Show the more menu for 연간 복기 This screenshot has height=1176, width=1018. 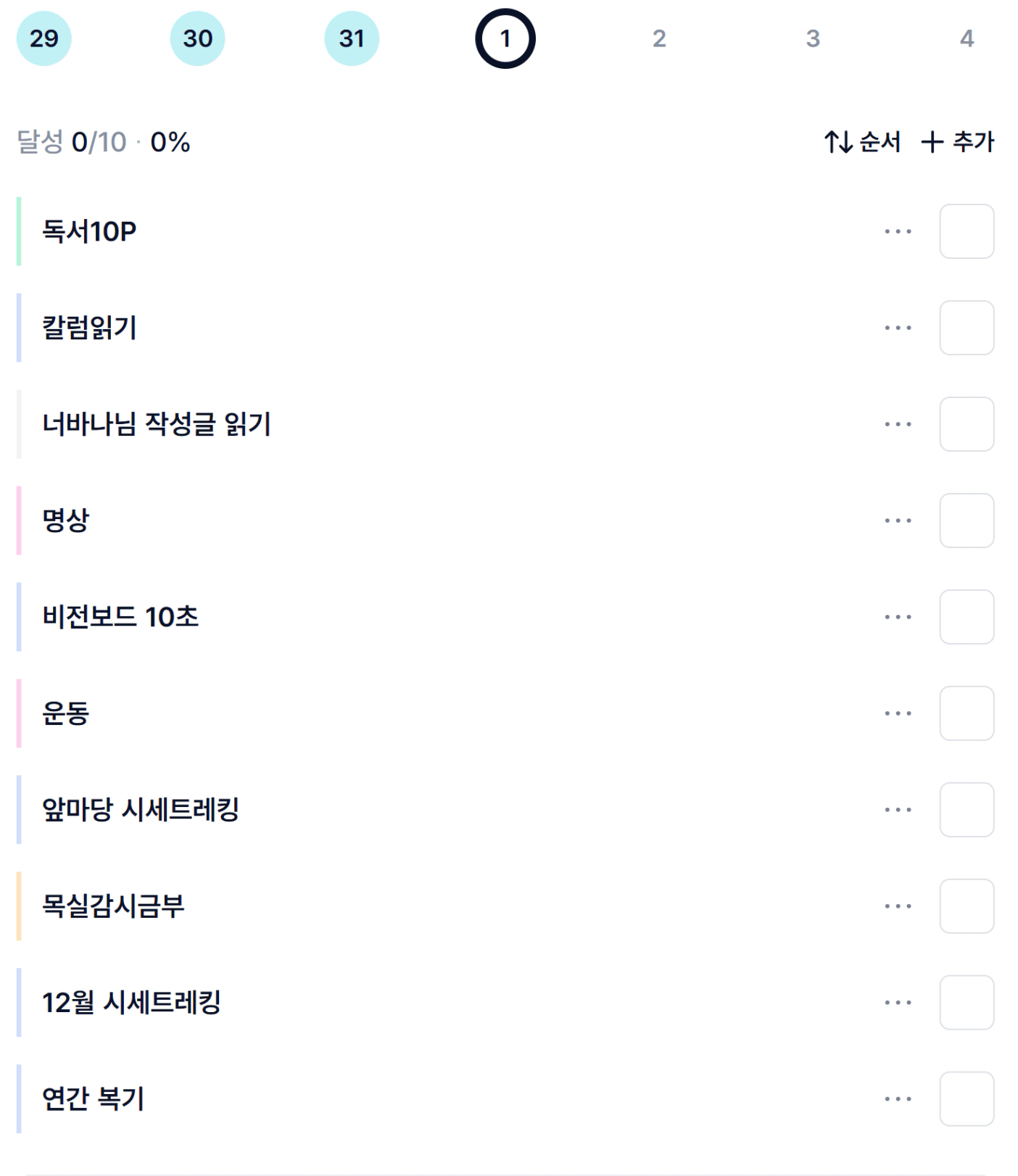pyautogui.click(x=898, y=1099)
